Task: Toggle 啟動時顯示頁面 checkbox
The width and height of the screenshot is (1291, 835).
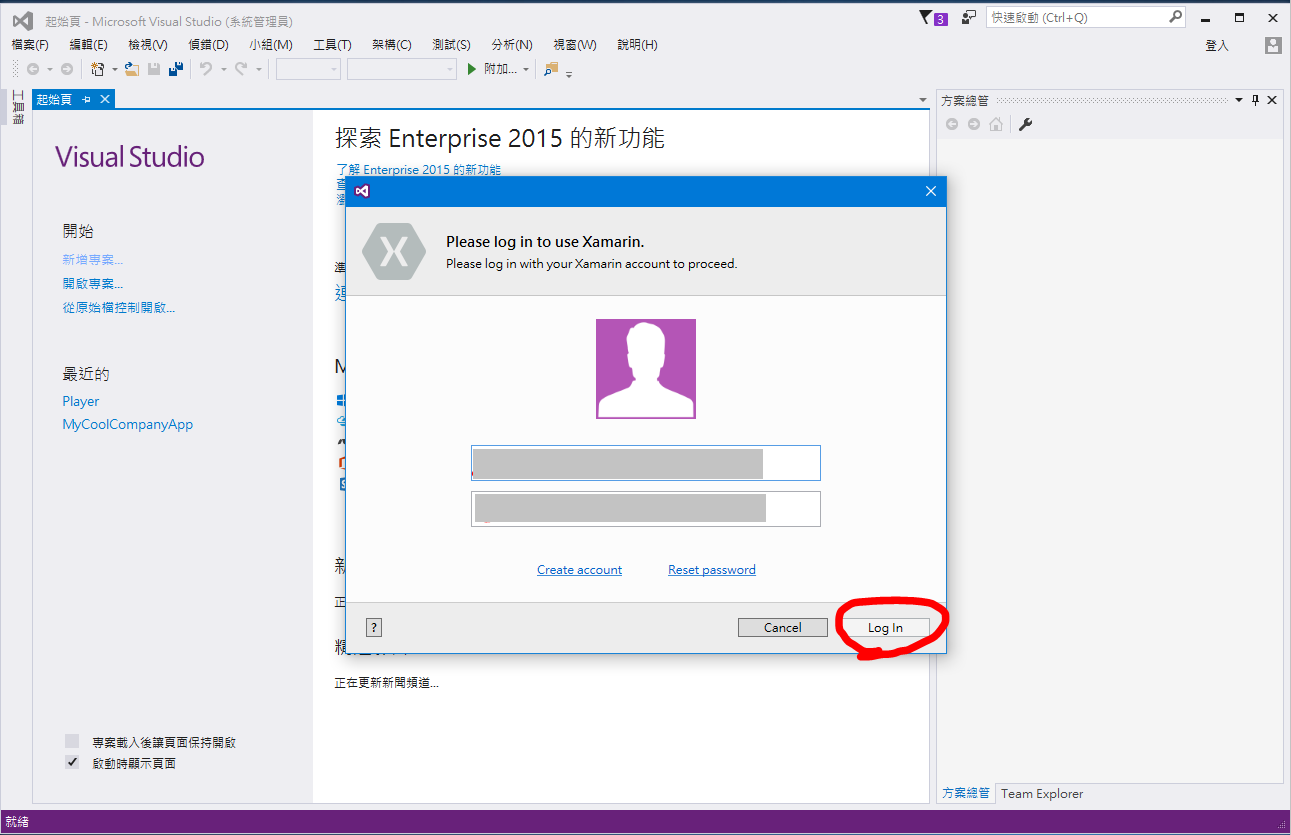Action: 72,762
